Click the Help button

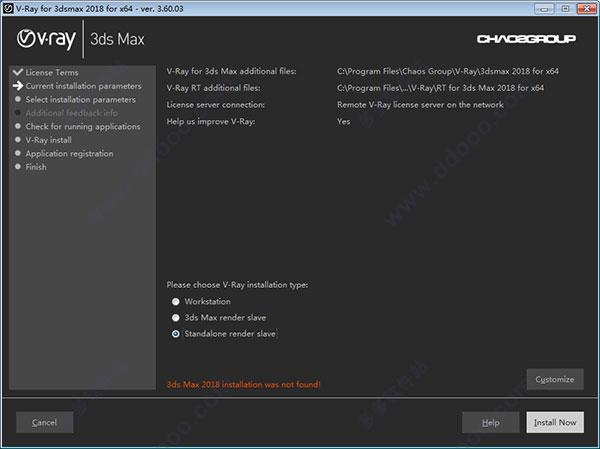[490, 422]
